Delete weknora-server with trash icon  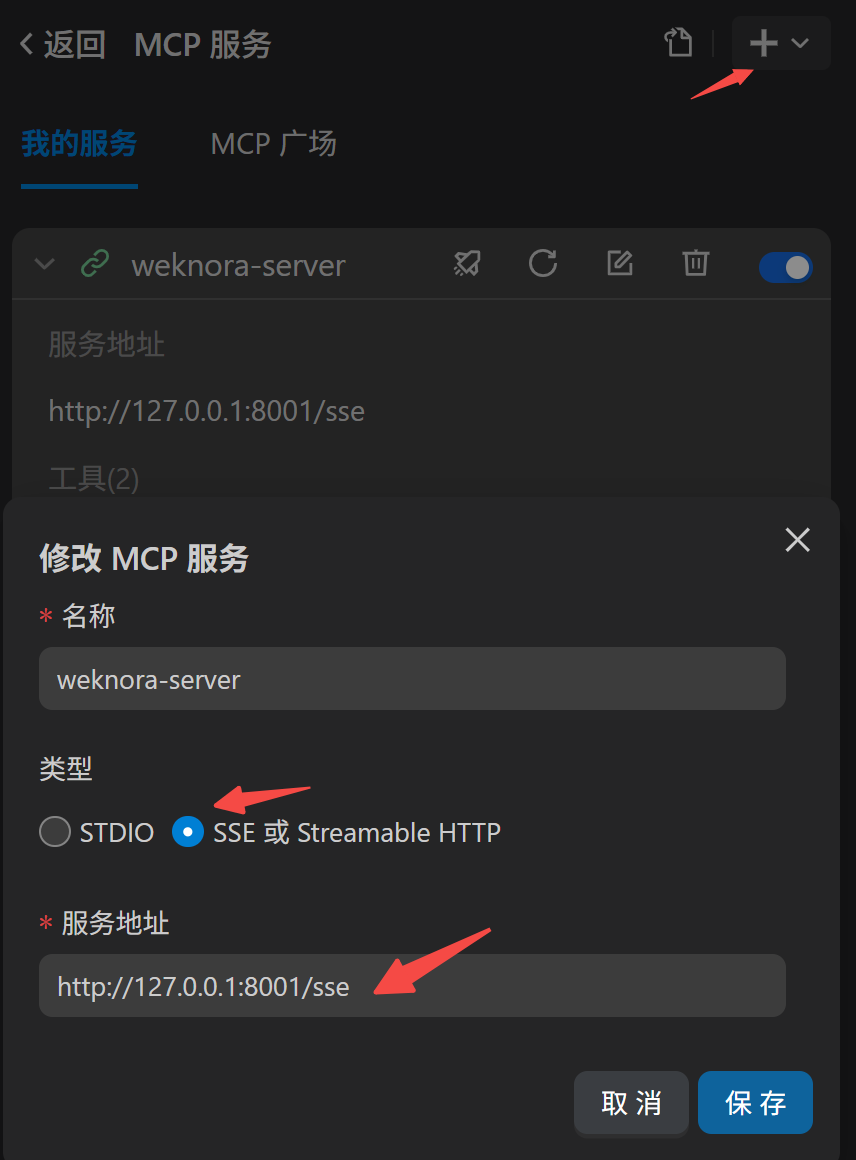pos(695,263)
